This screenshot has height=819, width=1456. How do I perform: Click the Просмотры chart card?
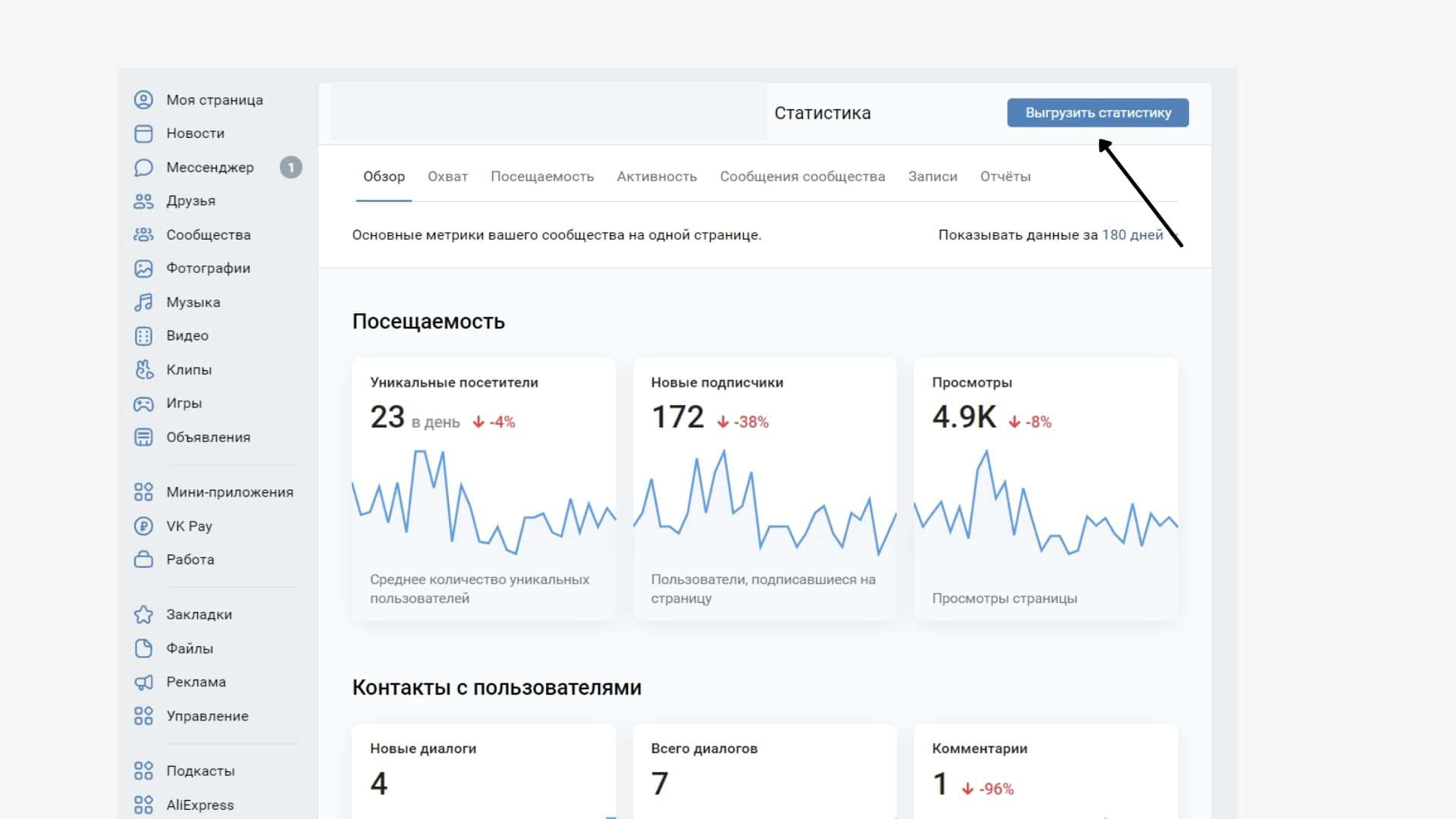(1045, 489)
